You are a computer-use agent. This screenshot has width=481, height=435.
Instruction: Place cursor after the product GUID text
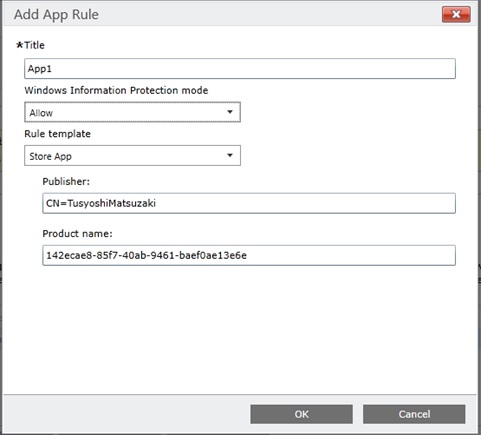pos(248,256)
